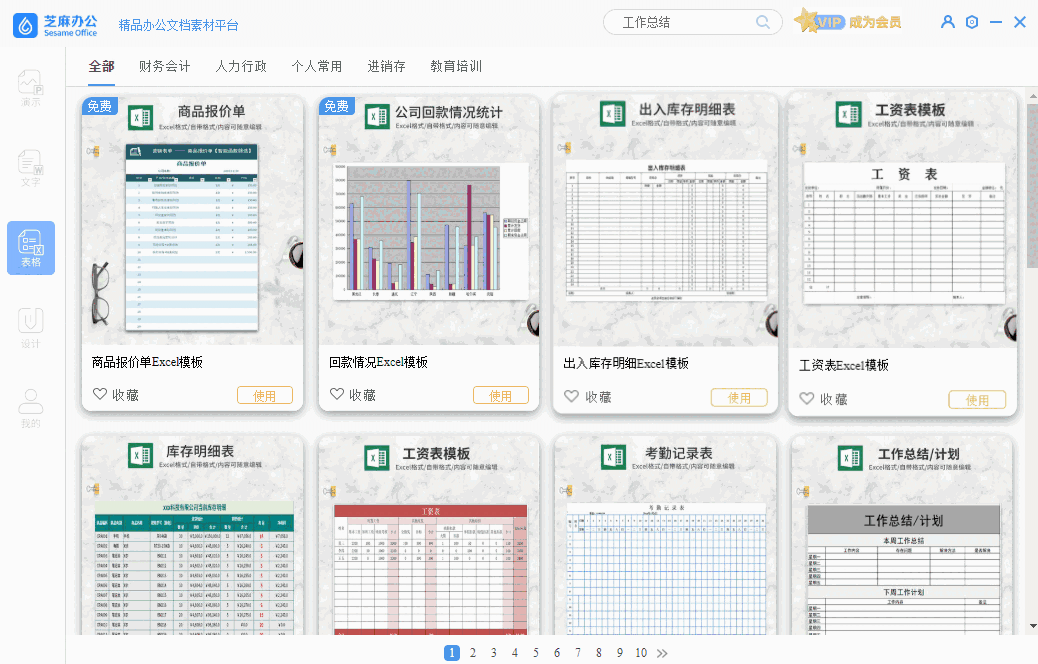Go to page 5 in pagination
The image size is (1038, 664).
[536, 653]
